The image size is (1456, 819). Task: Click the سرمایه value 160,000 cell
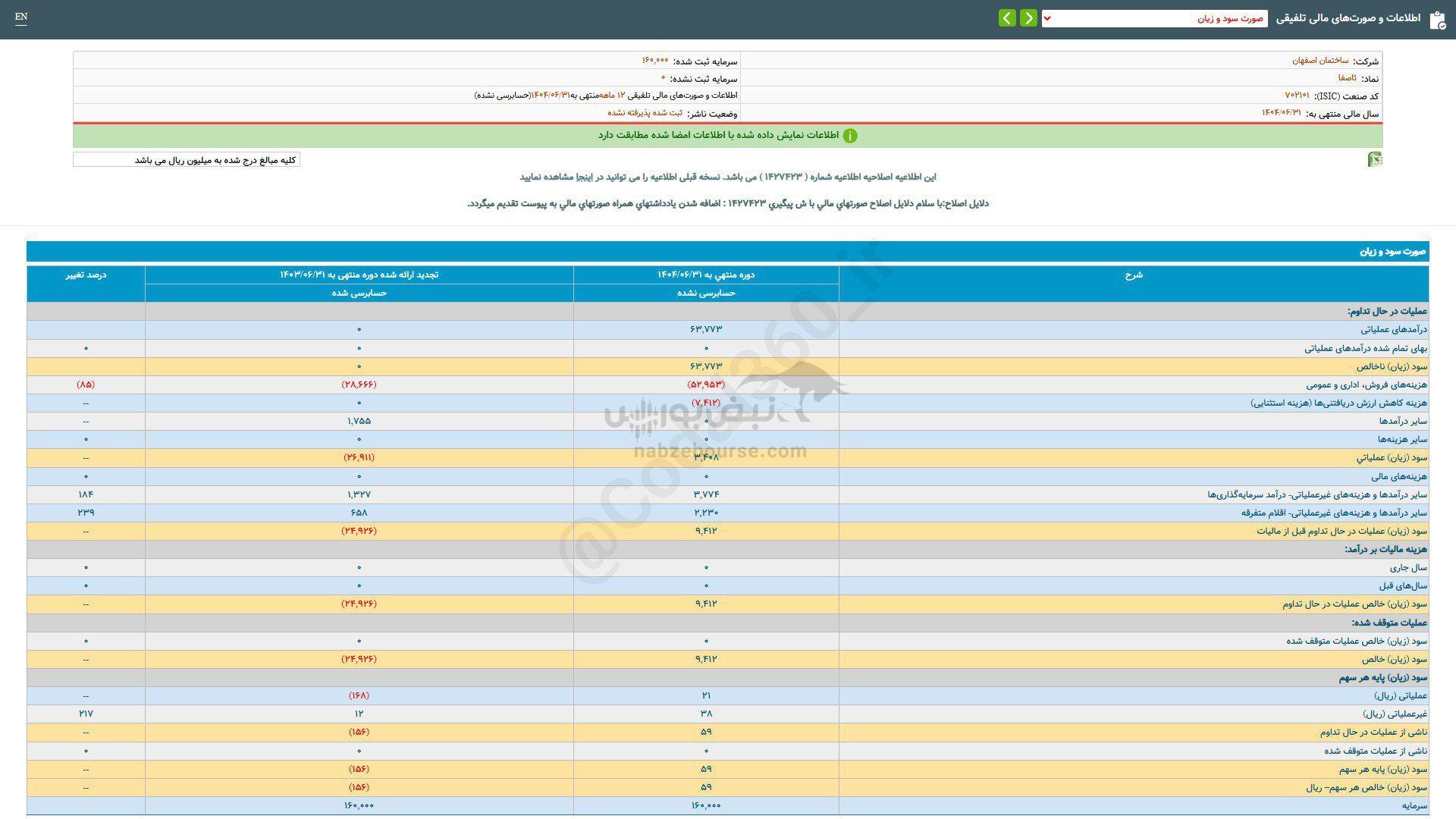pyautogui.click(x=705, y=805)
